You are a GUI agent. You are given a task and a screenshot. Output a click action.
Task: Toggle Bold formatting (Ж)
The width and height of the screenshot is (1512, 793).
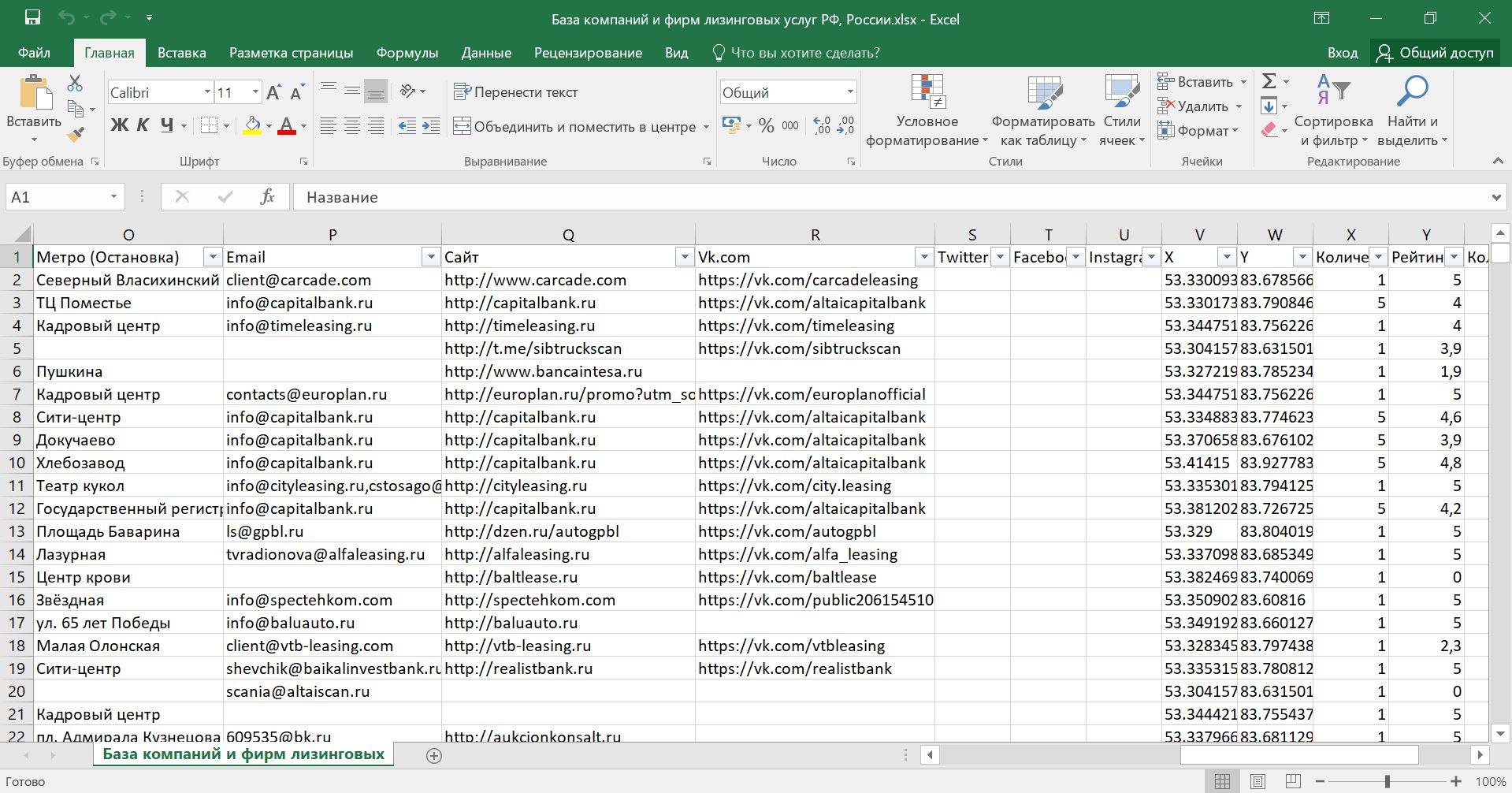pyautogui.click(x=119, y=125)
